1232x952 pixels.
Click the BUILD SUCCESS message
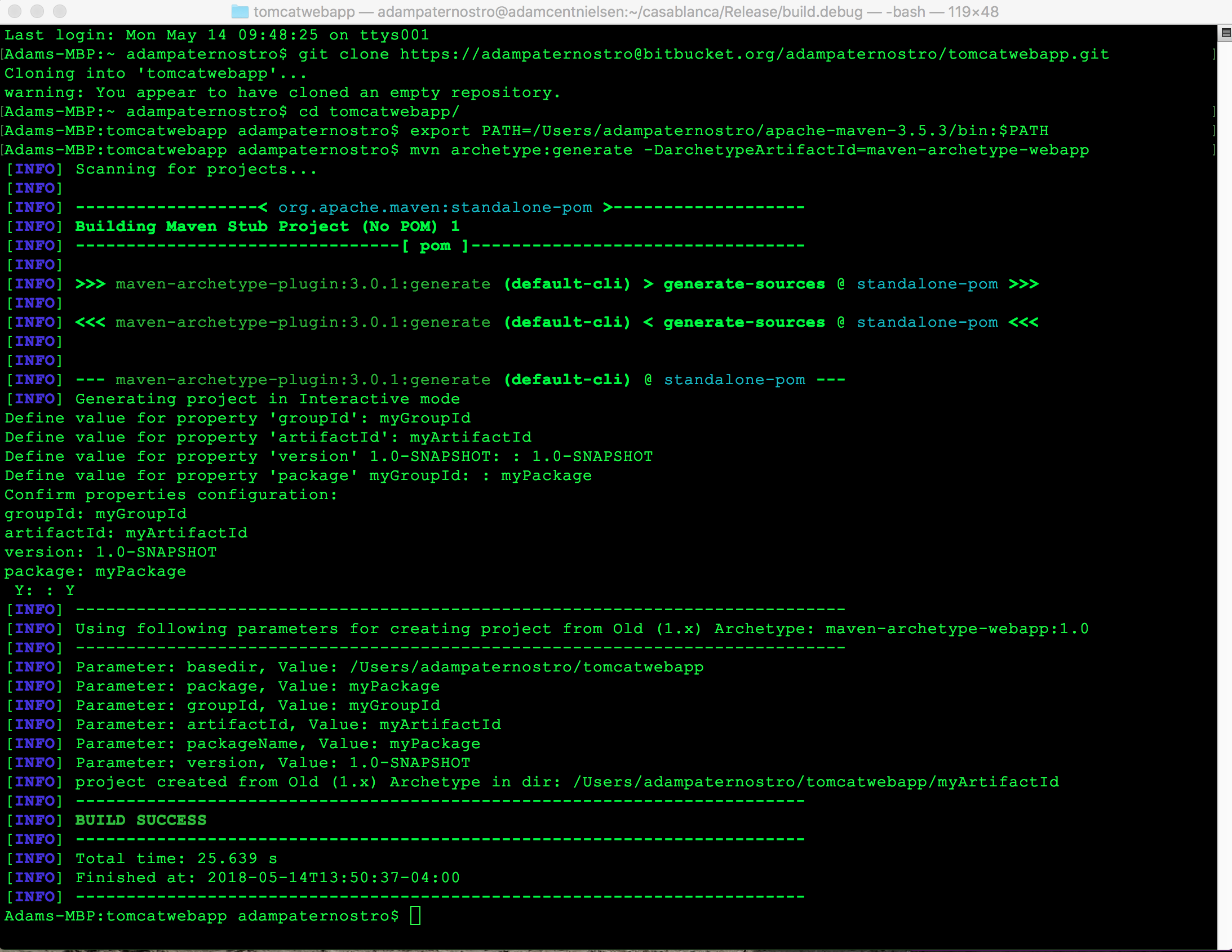(x=140, y=820)
